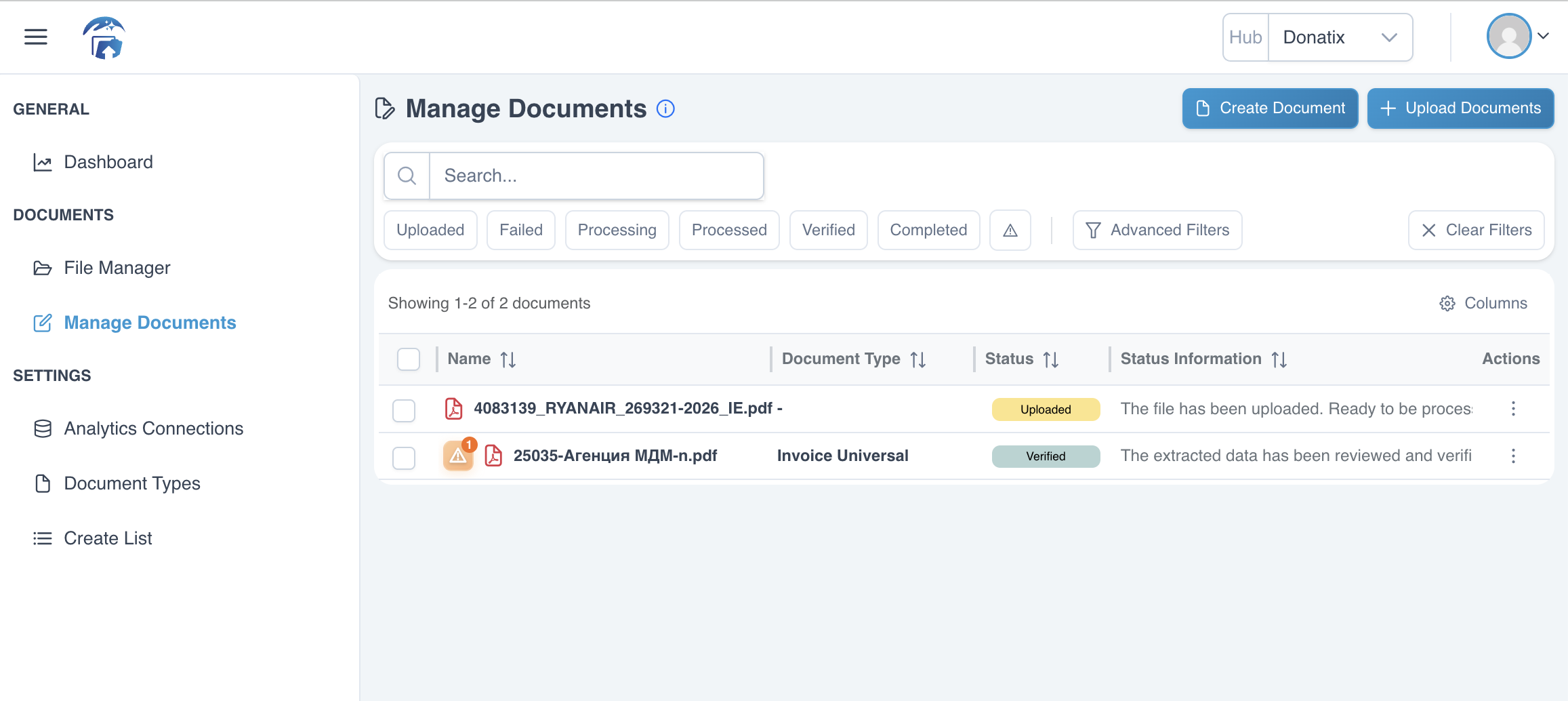The image size is (1568, 701).
Task: Click the Upload Documents button
Action: coord(1460,108)
